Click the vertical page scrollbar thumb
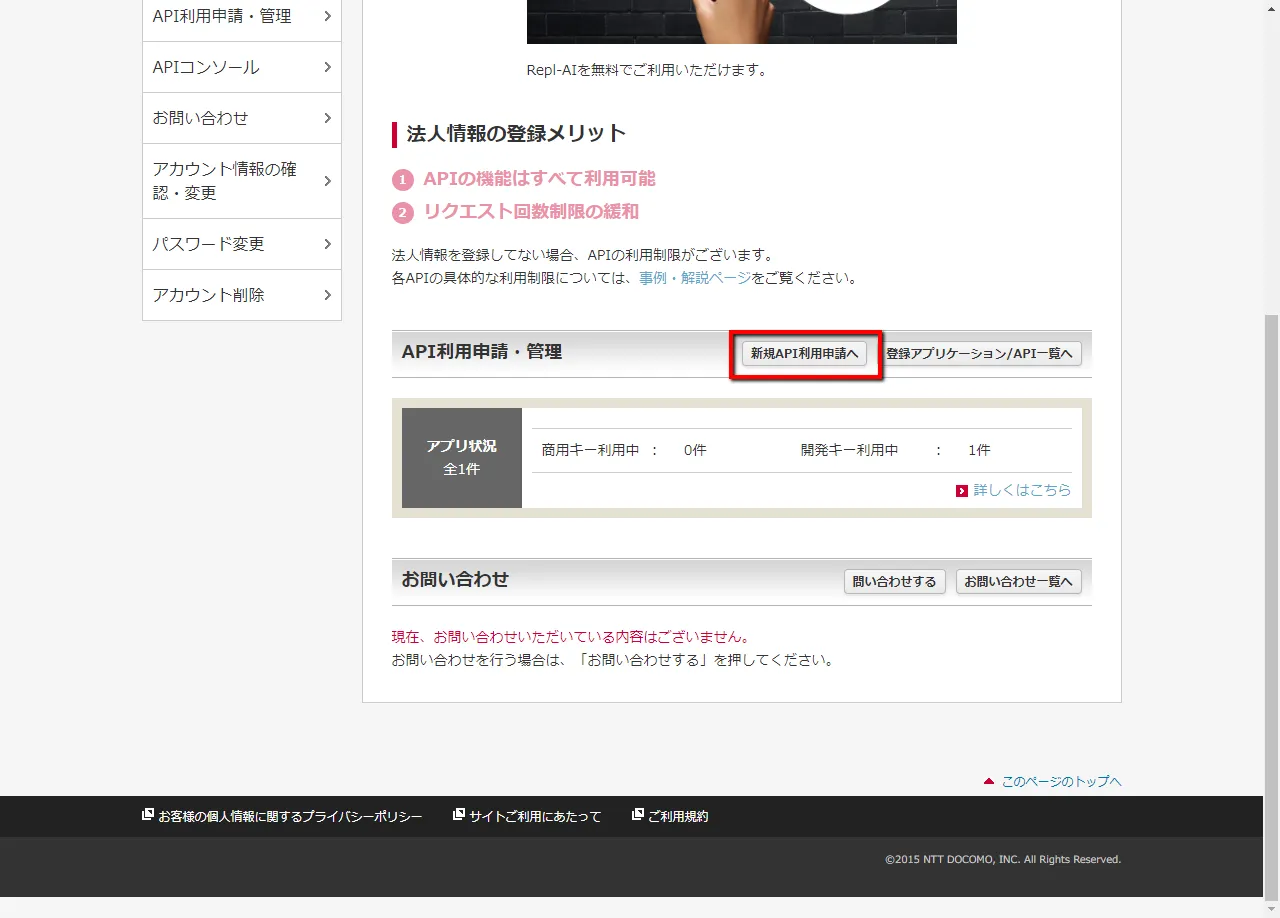This screenshot has width=1280, height=918. pyautogui.click(x=1271, y=600)
